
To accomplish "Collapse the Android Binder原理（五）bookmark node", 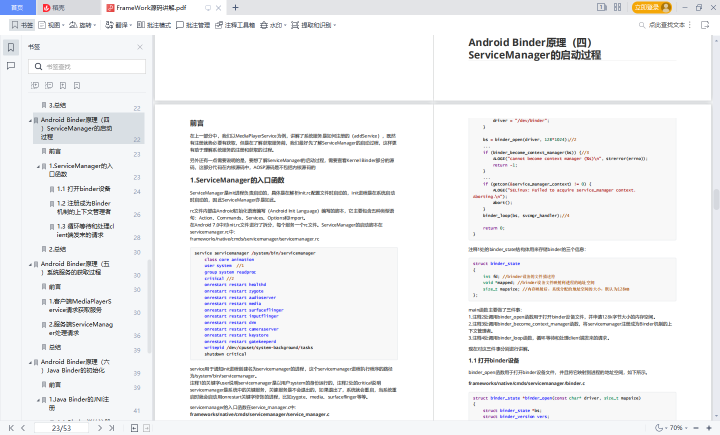I will tap(30, 265).
